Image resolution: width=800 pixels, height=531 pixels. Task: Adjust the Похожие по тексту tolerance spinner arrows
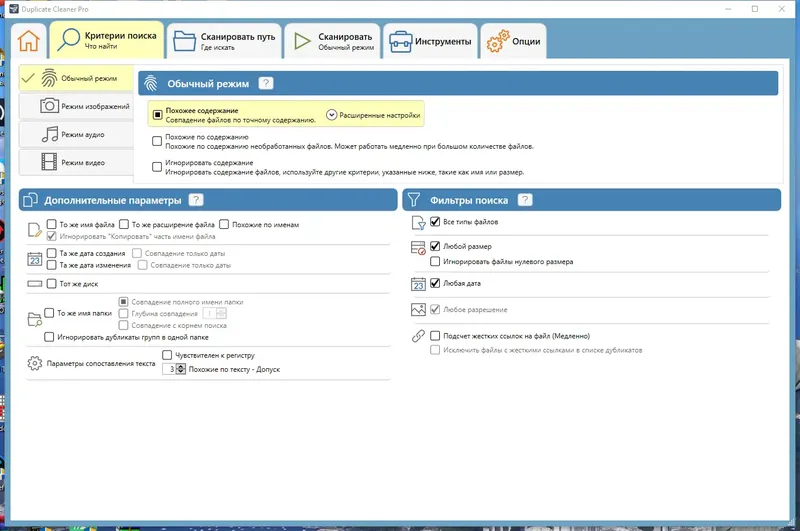pyautogui.click(x=181, y=369)
